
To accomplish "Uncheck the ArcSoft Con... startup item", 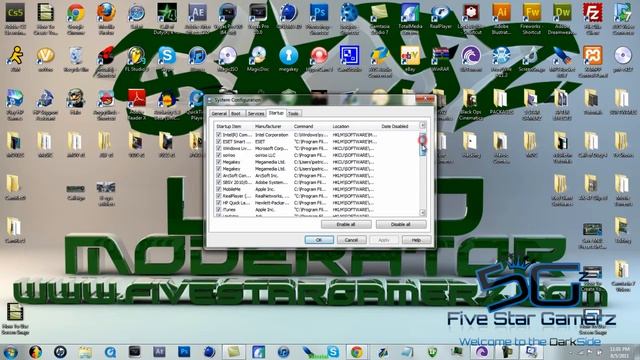I will point(219,176).
